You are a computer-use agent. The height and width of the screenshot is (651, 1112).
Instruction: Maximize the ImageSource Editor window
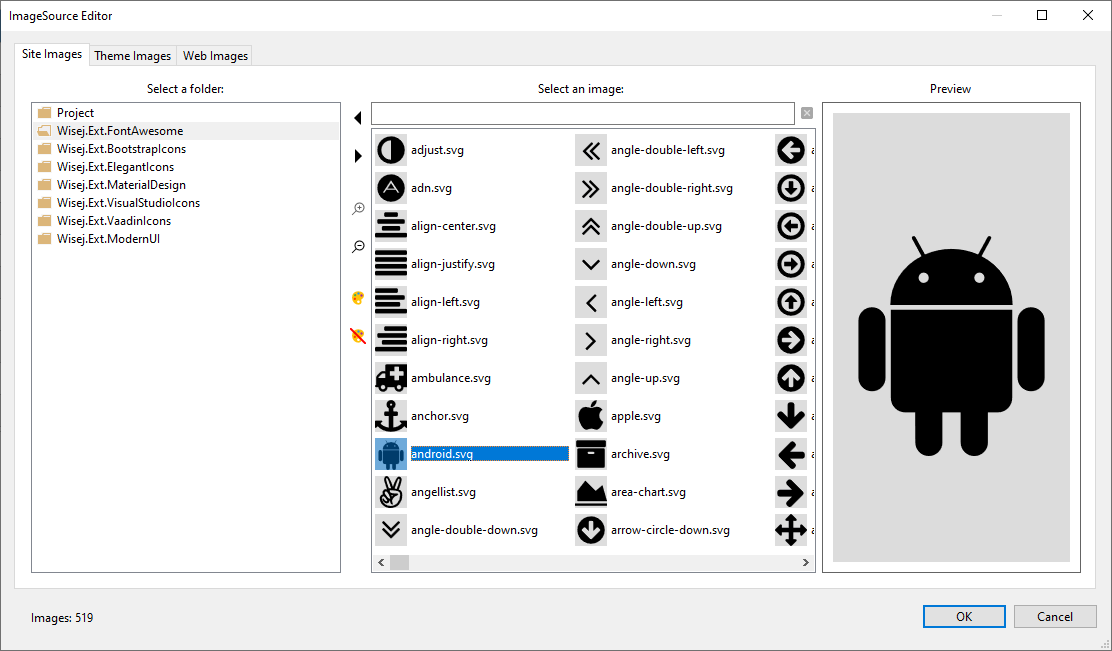[1042, 16]
